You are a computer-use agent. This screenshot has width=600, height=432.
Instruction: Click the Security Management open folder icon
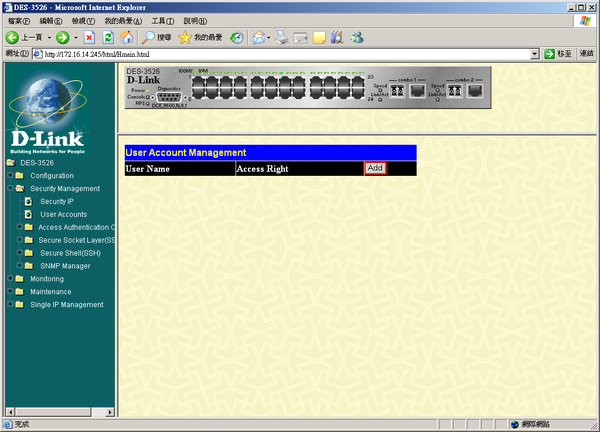coord(20,188)
